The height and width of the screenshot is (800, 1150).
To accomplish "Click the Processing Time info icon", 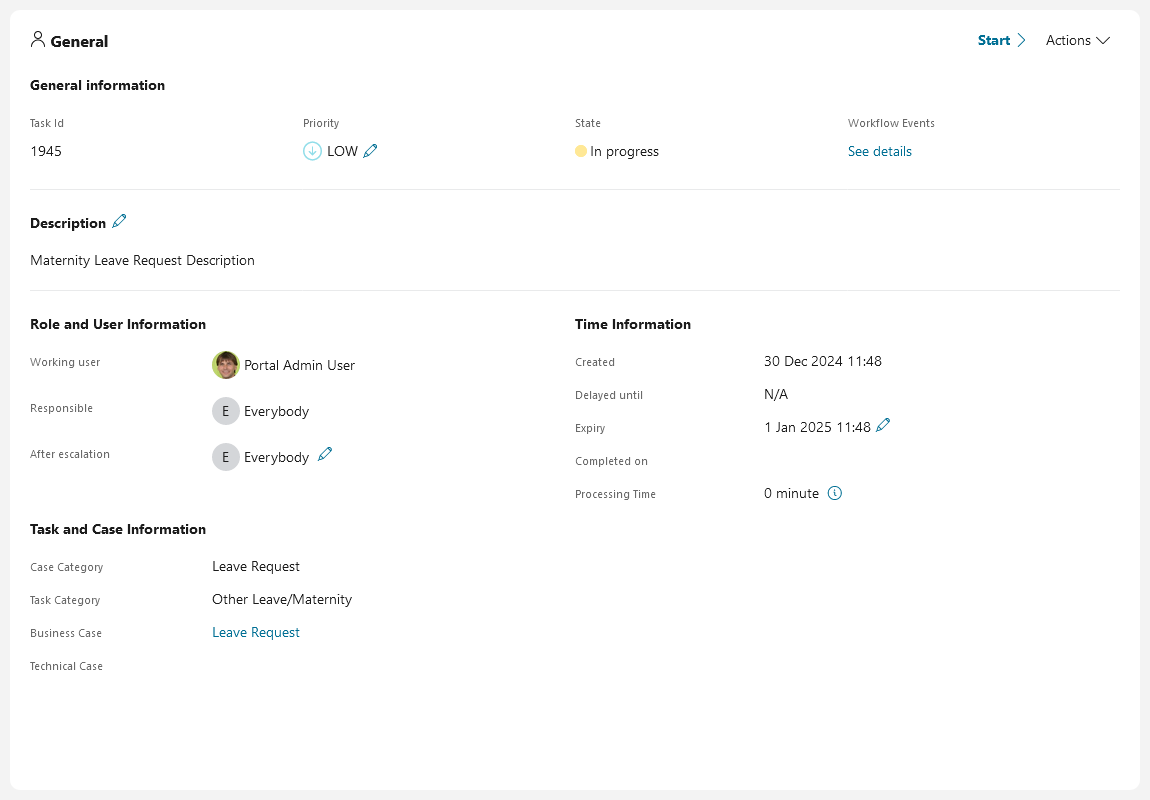I will coord(835,493).
